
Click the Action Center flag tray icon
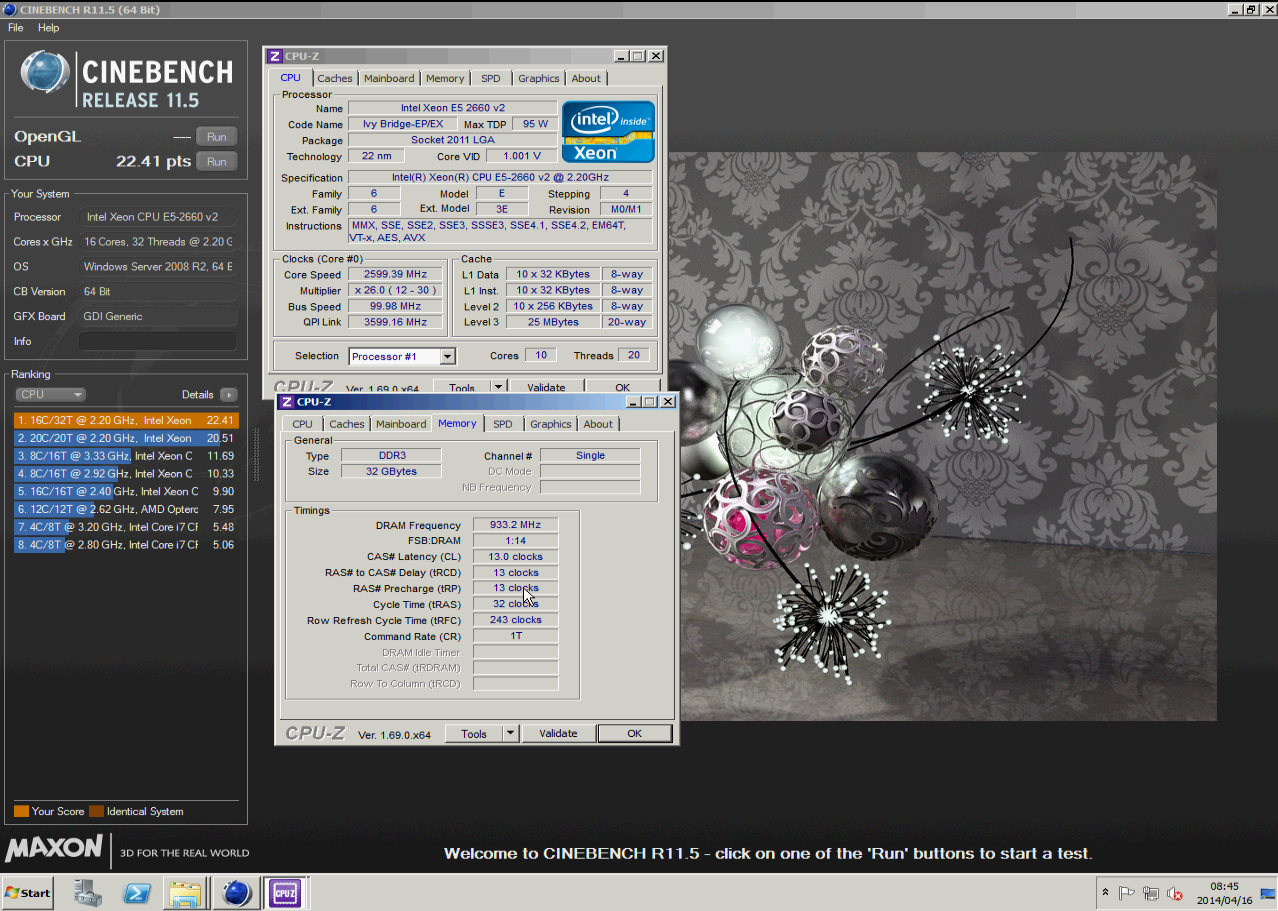pos(1127,893)
